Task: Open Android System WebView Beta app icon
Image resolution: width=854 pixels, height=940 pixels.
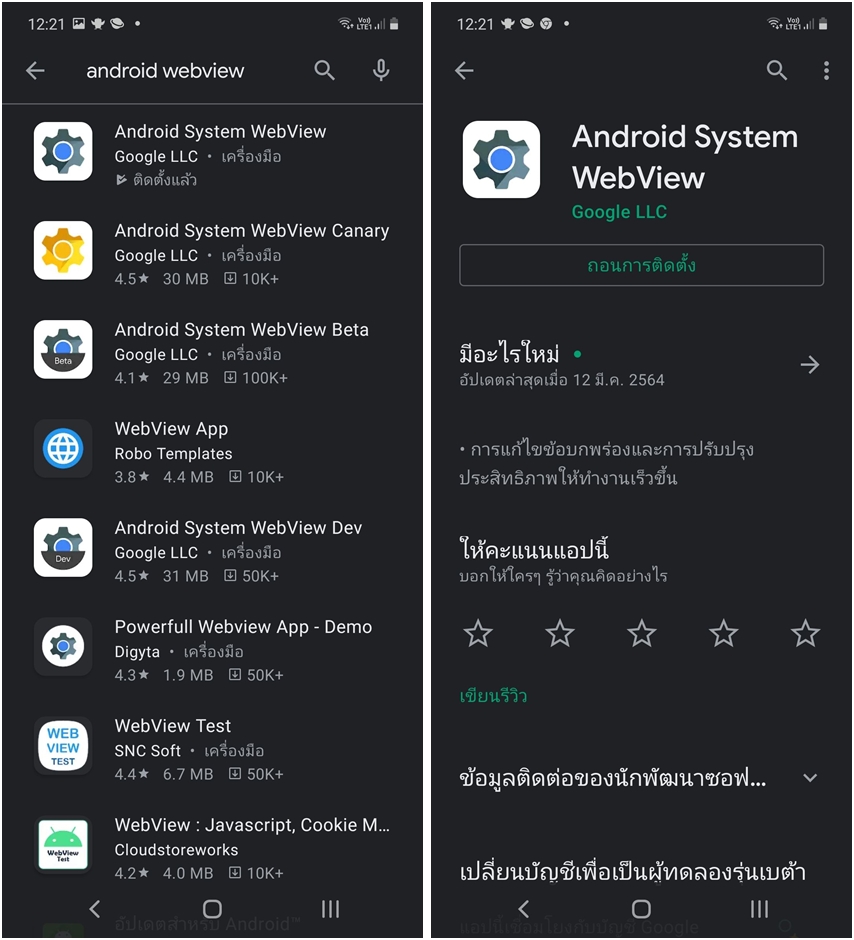Action: pos(63,350)
